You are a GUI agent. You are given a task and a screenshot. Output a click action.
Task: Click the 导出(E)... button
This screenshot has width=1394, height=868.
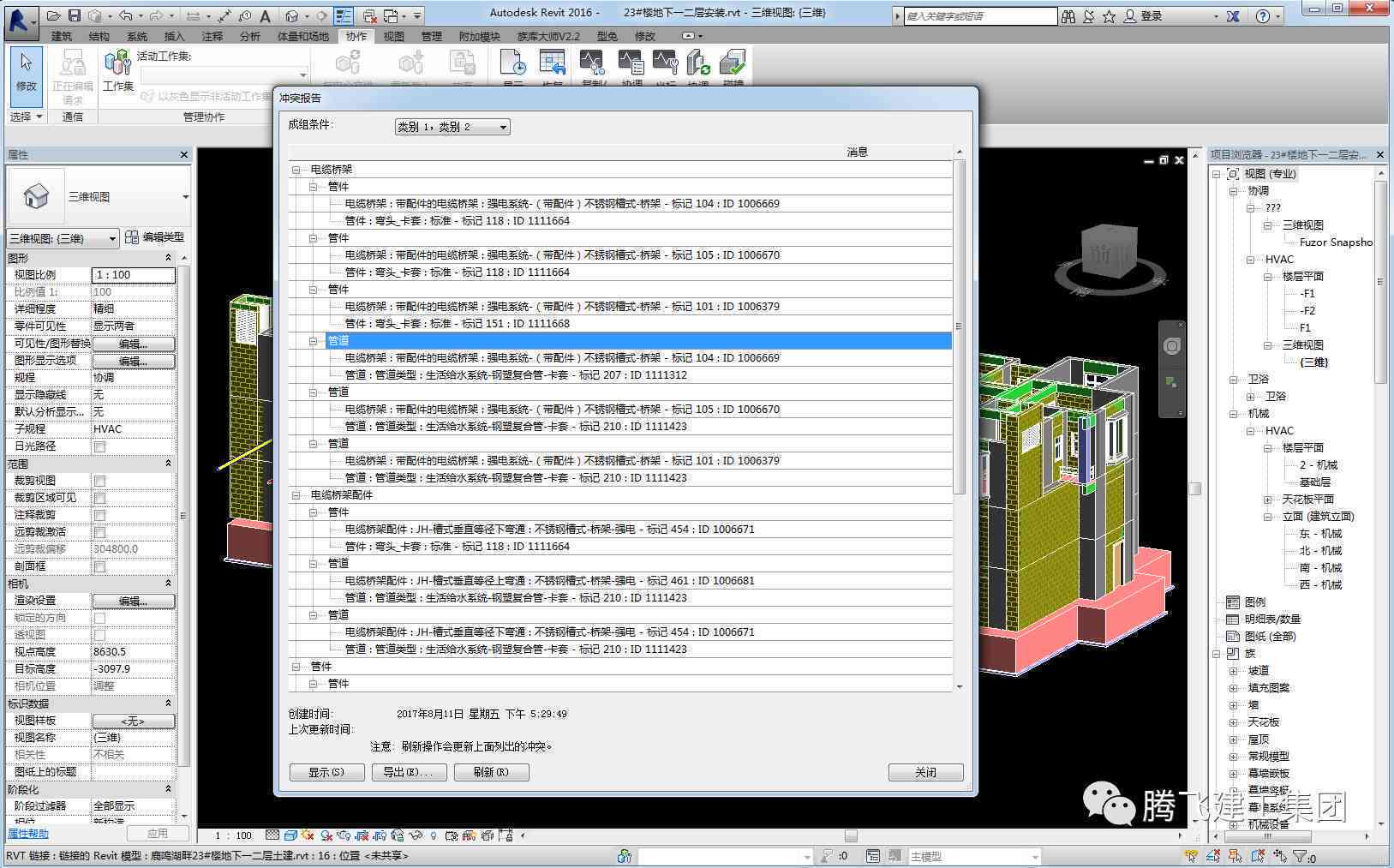(409, 772)
